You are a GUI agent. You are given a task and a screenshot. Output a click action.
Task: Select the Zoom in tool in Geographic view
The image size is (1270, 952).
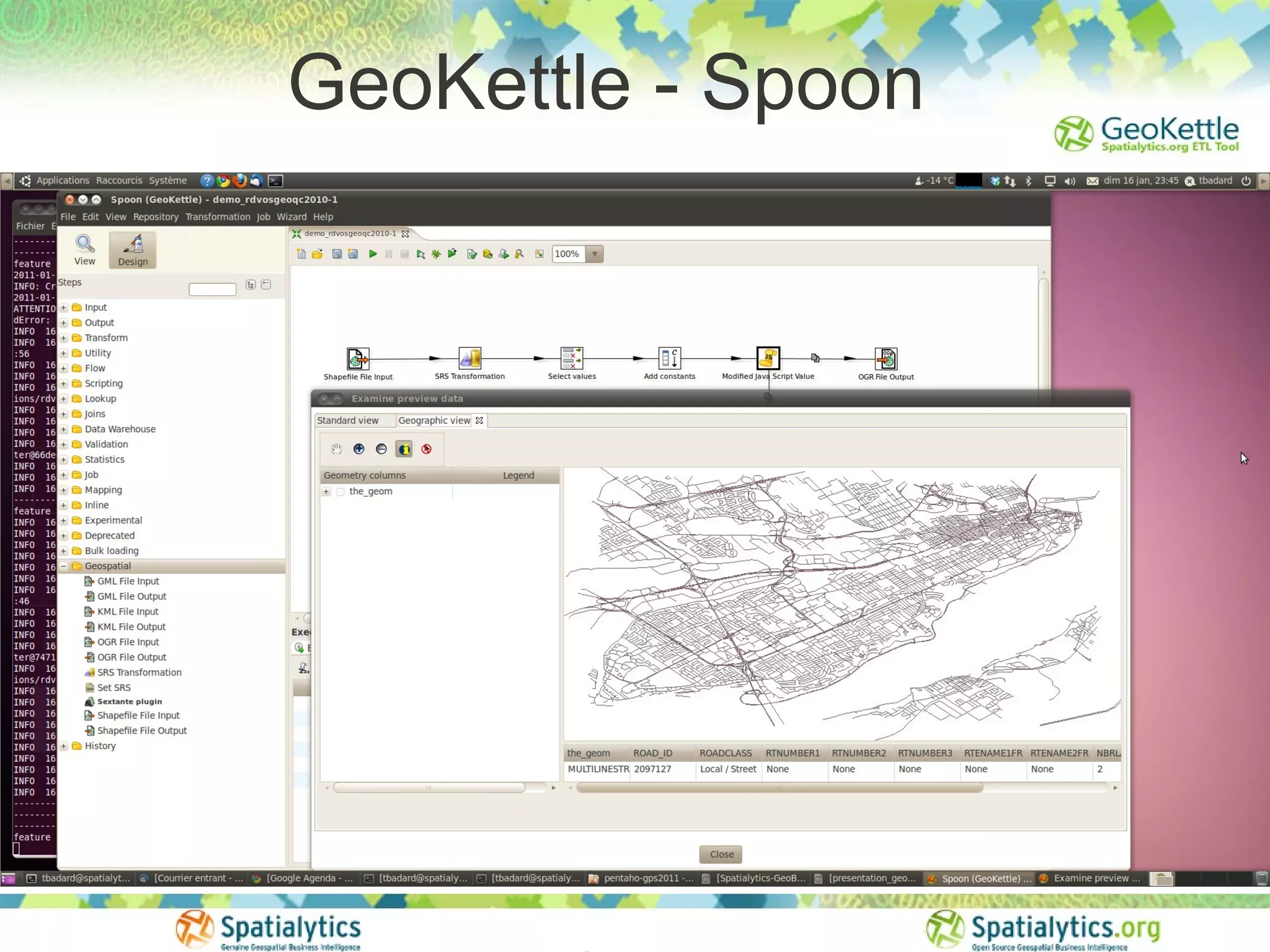point(358,449)
